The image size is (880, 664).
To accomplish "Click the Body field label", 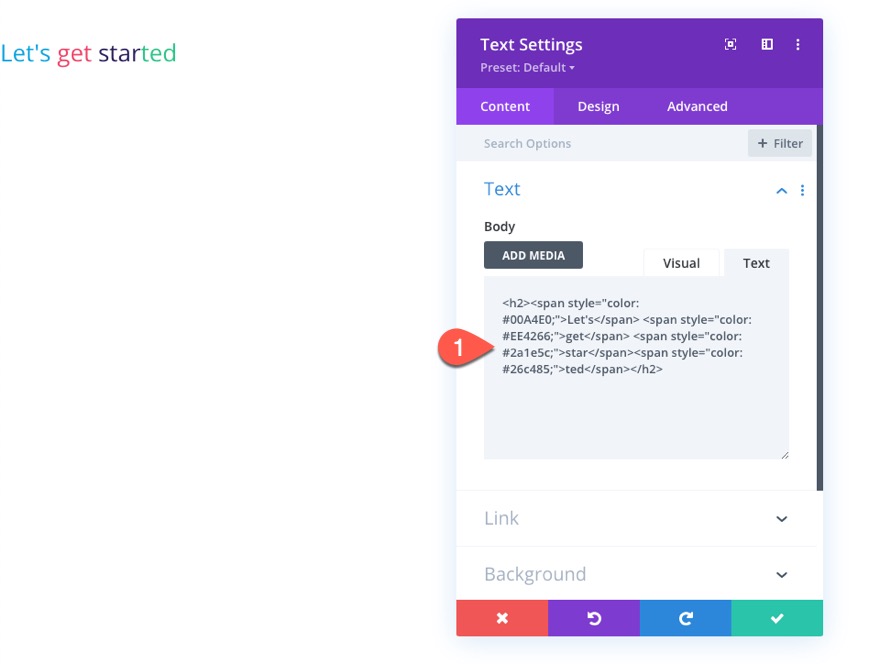I will point(499,226).
